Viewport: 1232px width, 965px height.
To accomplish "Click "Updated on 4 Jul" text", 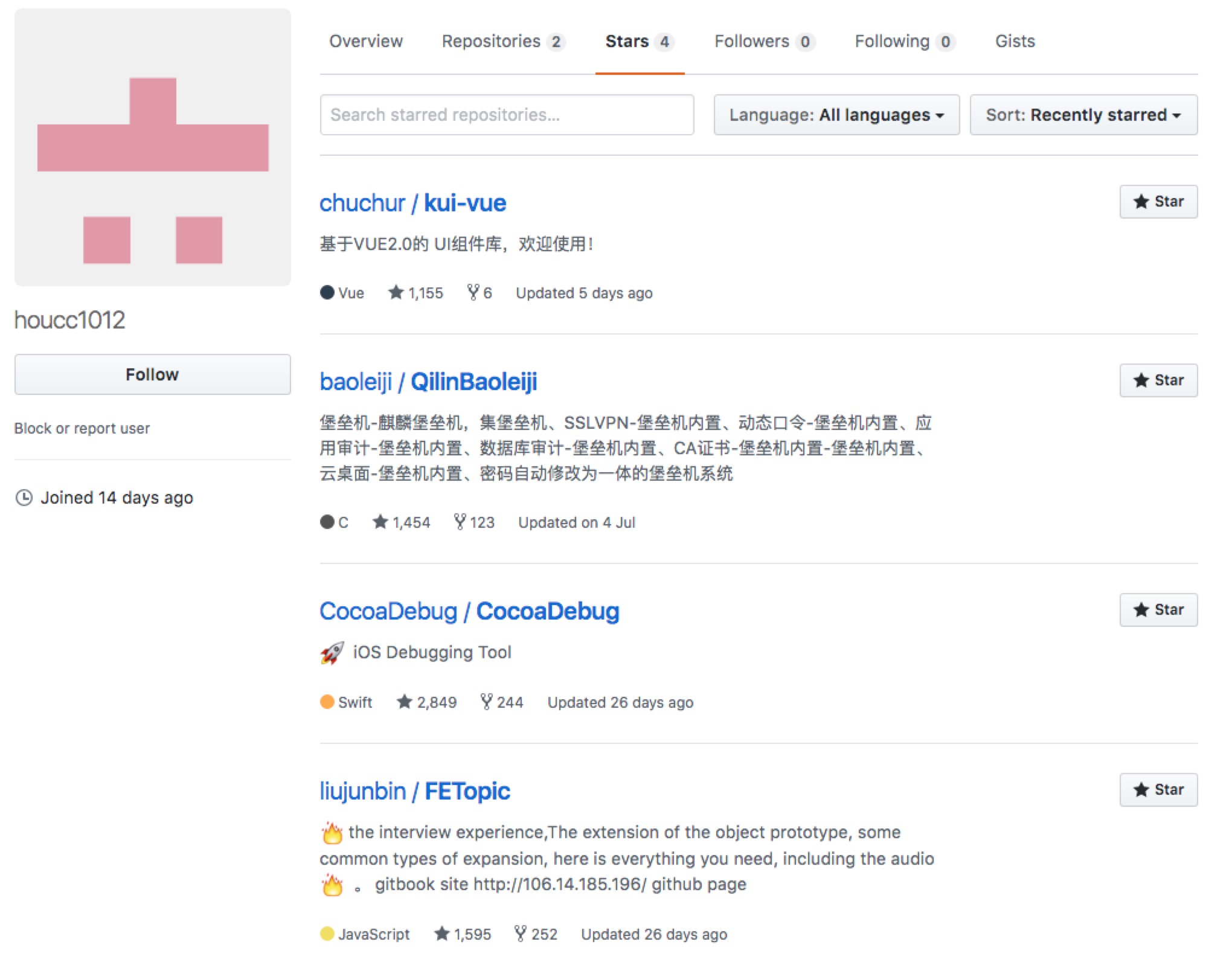I will [x=577, y=522].
